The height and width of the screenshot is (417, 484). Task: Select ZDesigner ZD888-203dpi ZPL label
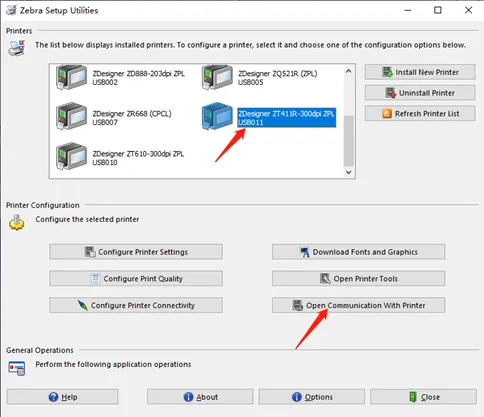coord(138,78)
